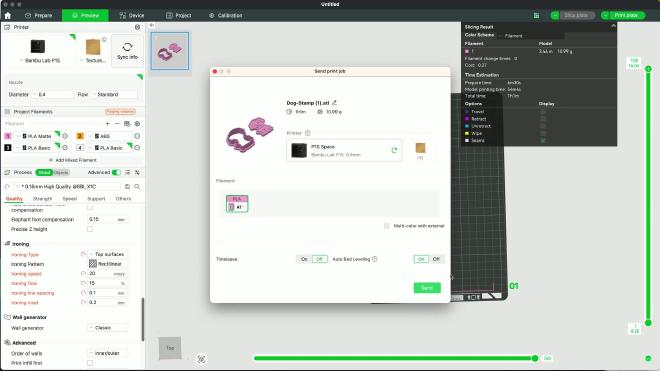The height and width of the screenshot is (371, 660).
Task: Select the plate type icon in the dialog
Action: [x=420, y=150]
